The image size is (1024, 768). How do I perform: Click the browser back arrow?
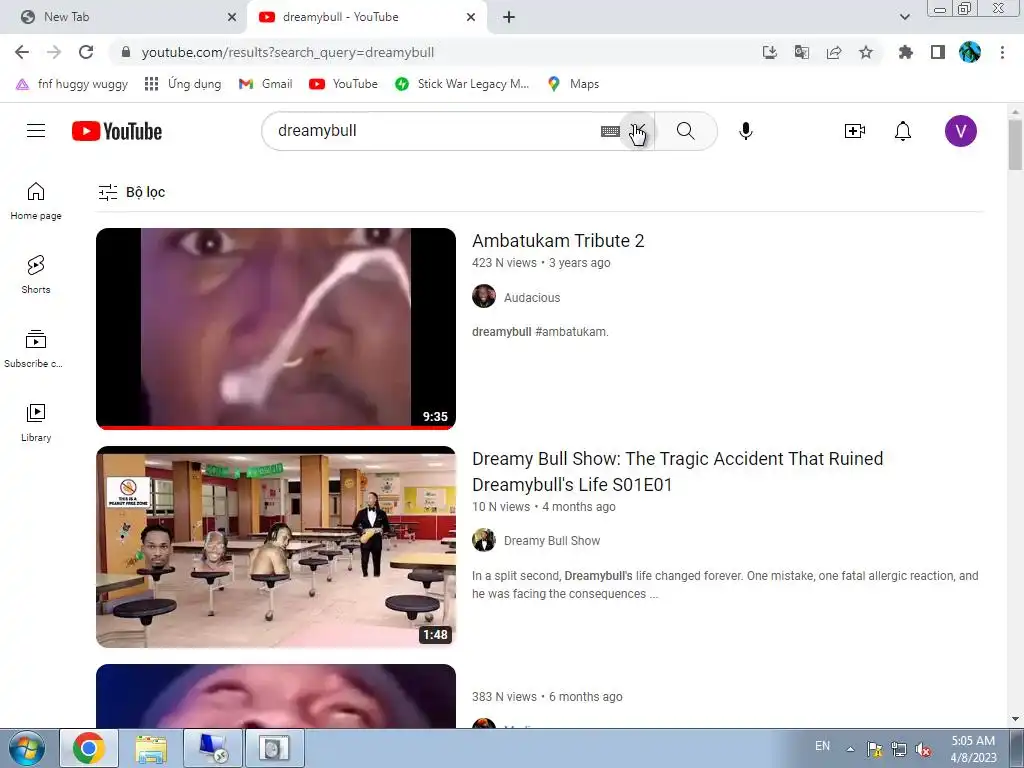coord(22,52)
